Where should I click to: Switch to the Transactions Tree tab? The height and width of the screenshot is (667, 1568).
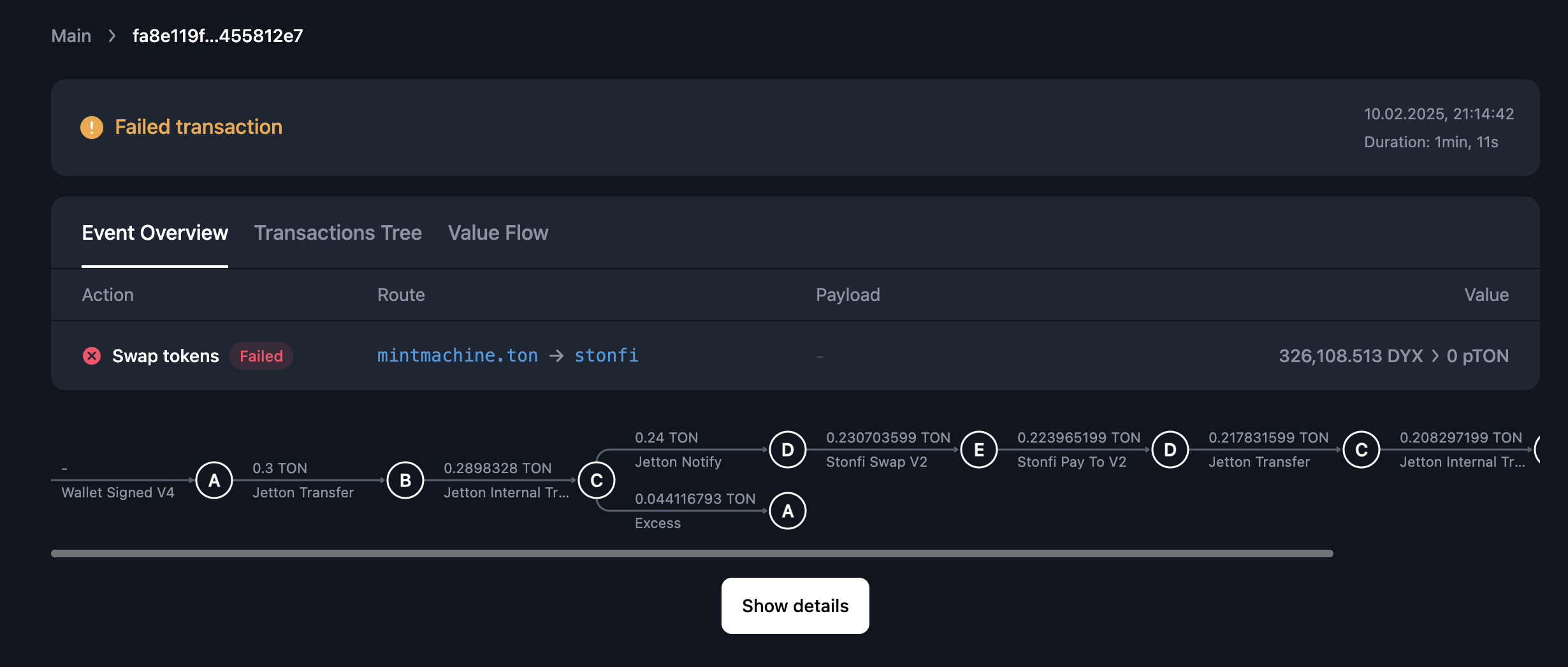pyautogui.click(x=338, y=233)
